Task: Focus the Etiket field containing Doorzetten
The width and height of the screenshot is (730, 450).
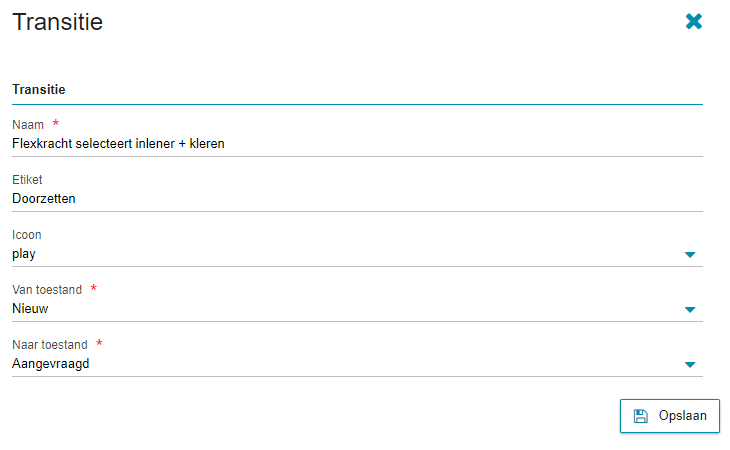Action: point(356,198)
